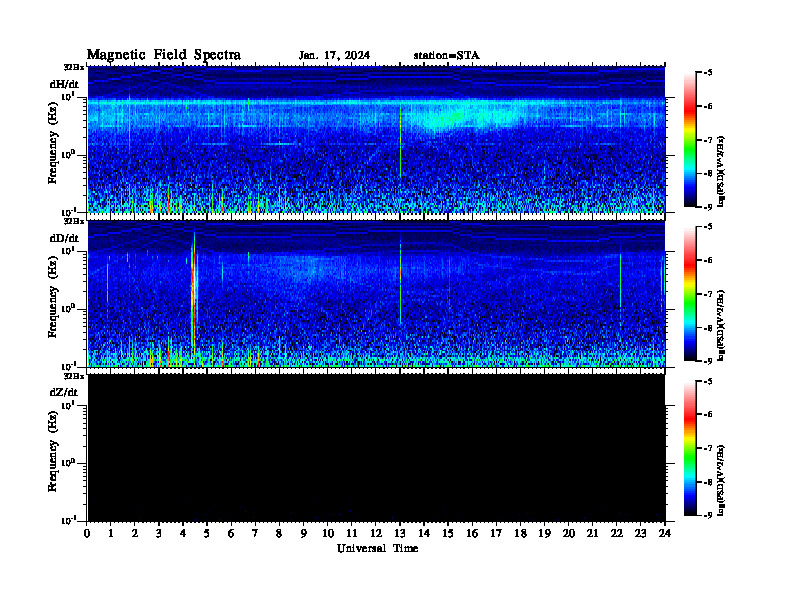Click the dH/dt spectrogram plot area
Screen dimensions: 792x612
click(x=376, y=139)
